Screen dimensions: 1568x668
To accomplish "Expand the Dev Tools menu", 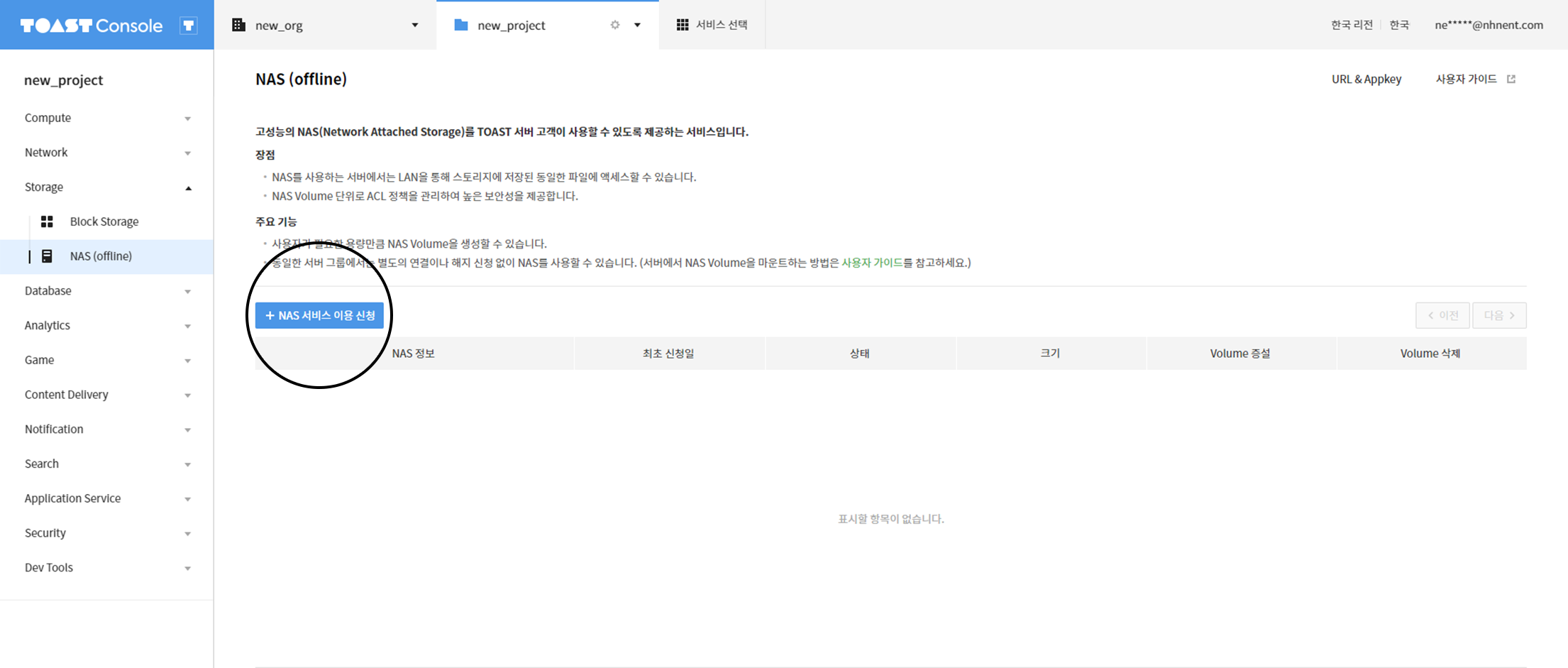I will tap(106, 568).
